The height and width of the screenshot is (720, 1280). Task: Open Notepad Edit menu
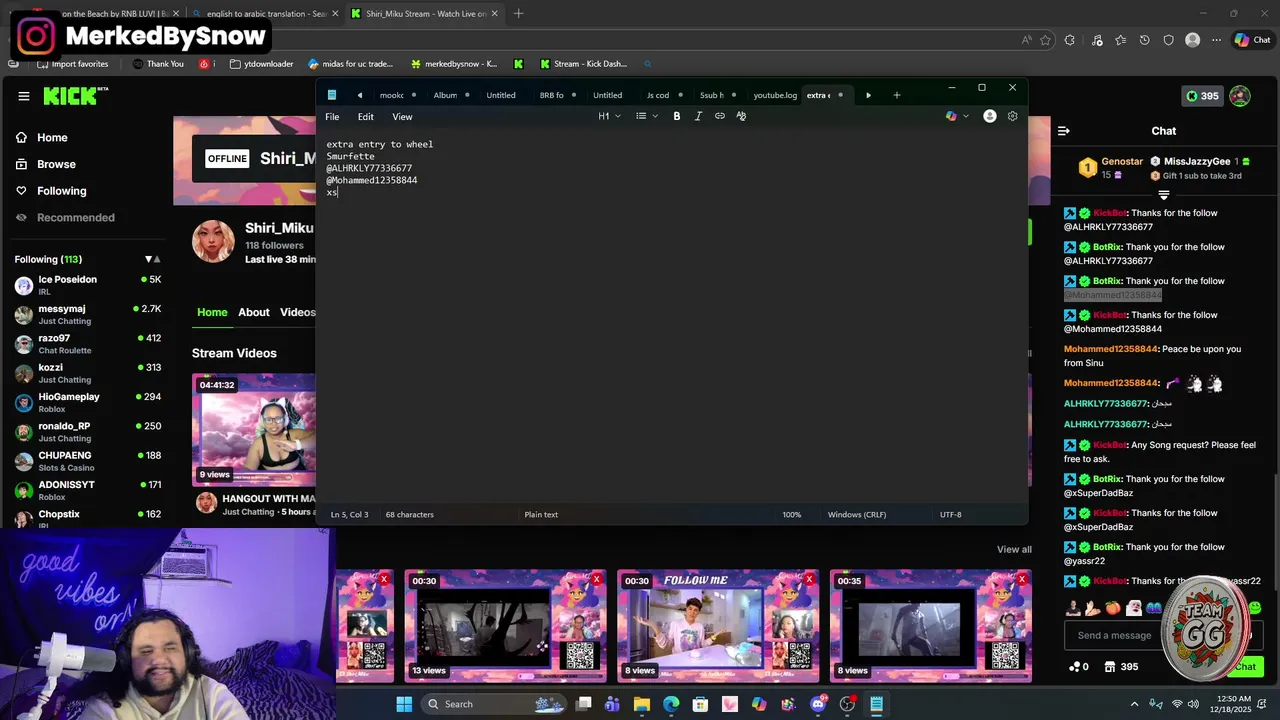pos(366,117)
